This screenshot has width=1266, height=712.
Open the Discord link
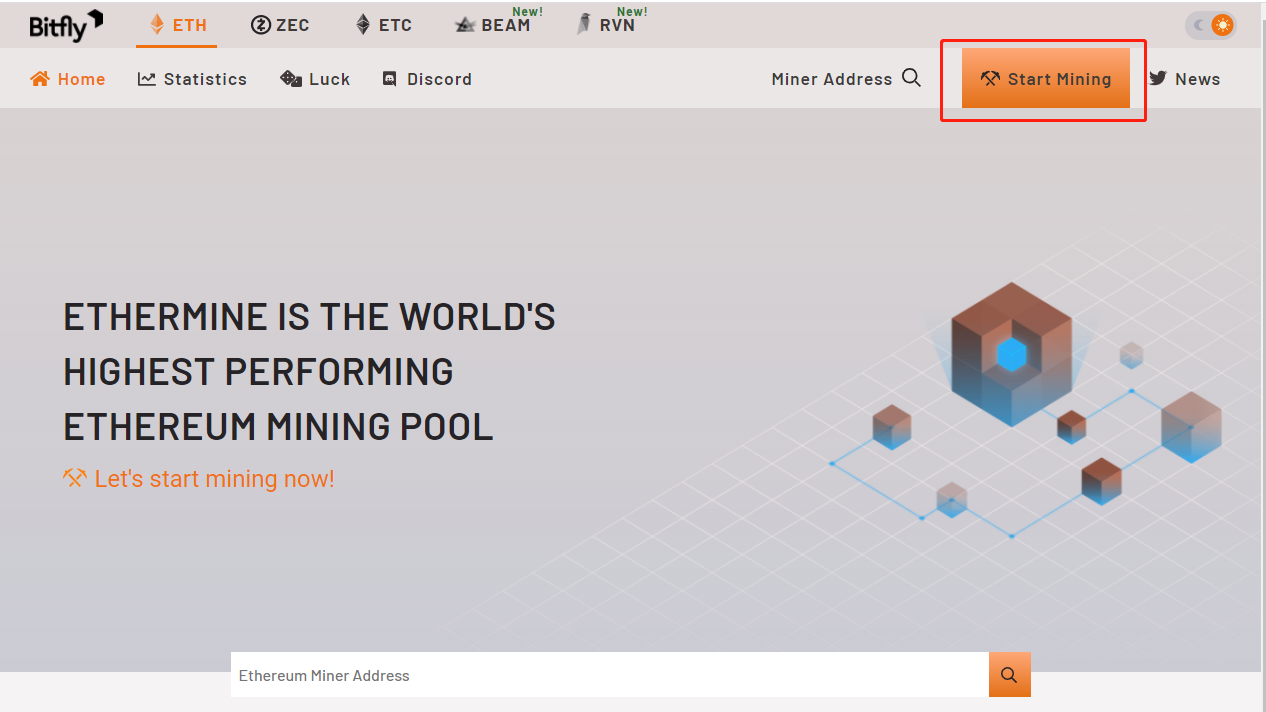point(427,79)
